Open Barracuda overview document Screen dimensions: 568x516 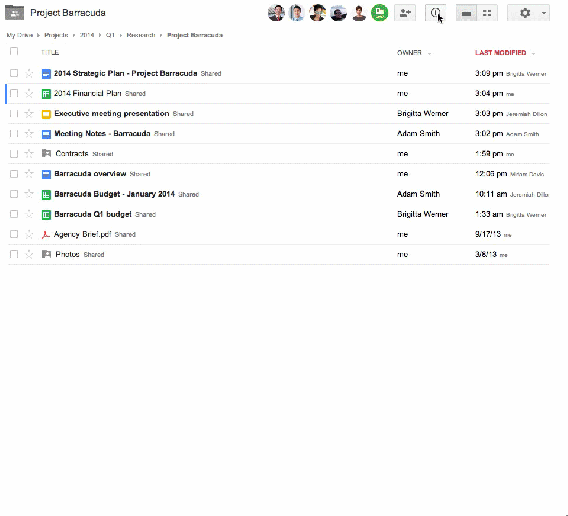pos(90,174)
